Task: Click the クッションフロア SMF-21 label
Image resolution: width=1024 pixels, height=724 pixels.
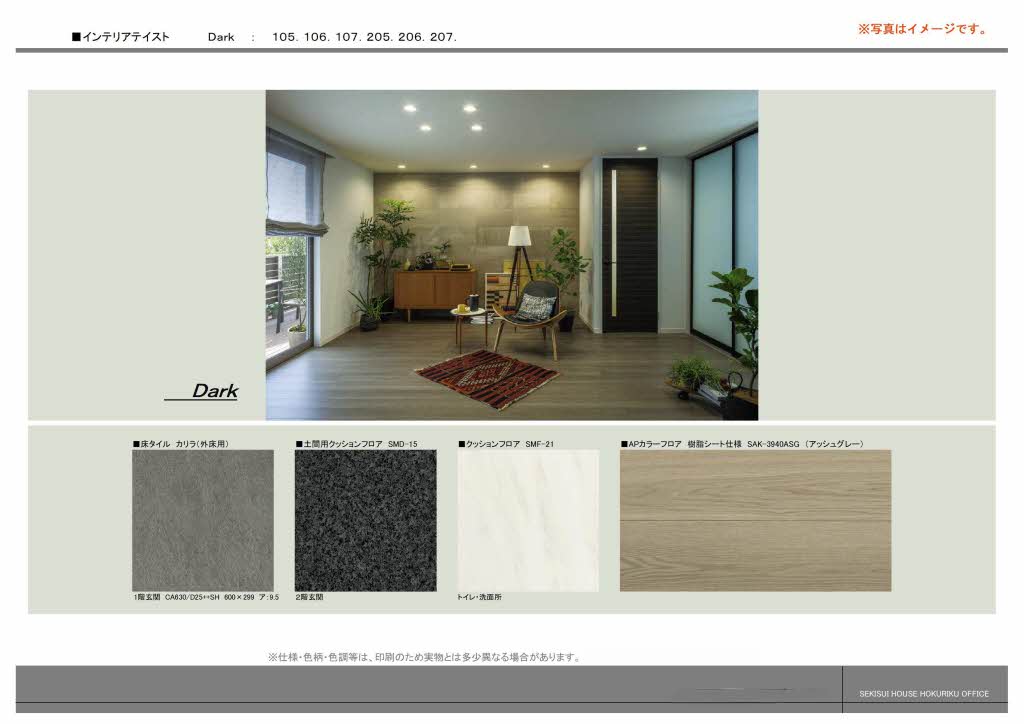Action: (x=506, y=443)
